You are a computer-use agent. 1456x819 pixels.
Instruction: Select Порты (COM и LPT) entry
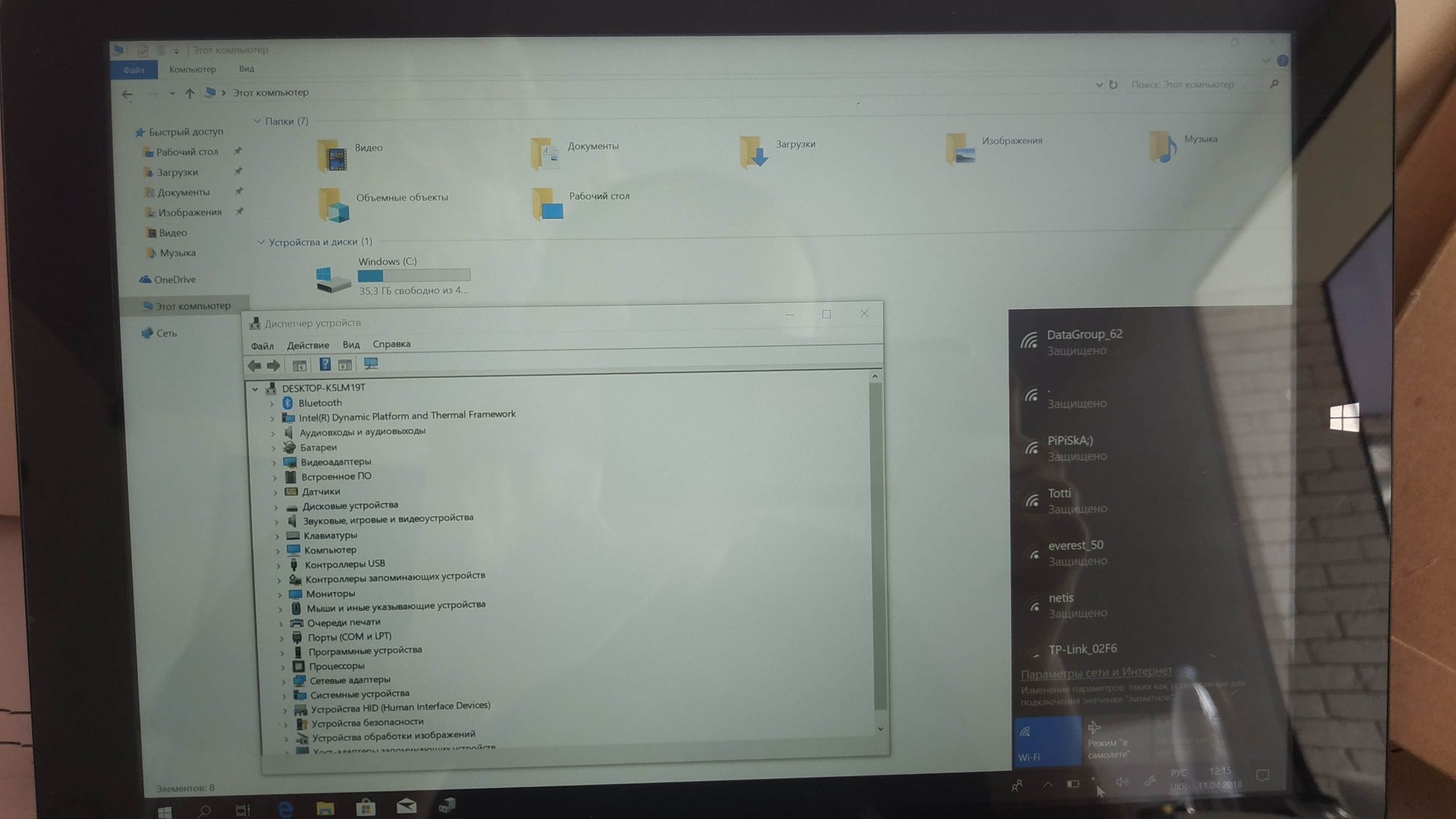pyautogui.click(x=349, y=637)
